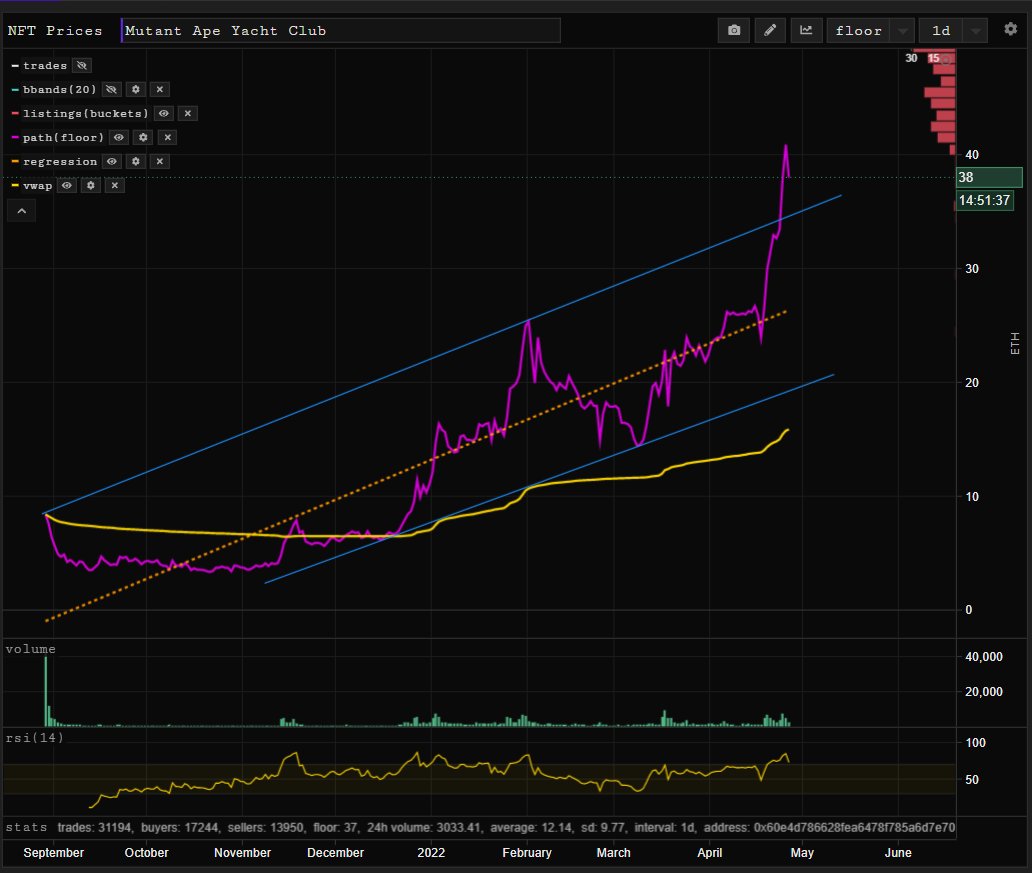Click the average: 12.14 stat
The height and width of the screenshot is (873, 1032).
(x=531, y=827)
